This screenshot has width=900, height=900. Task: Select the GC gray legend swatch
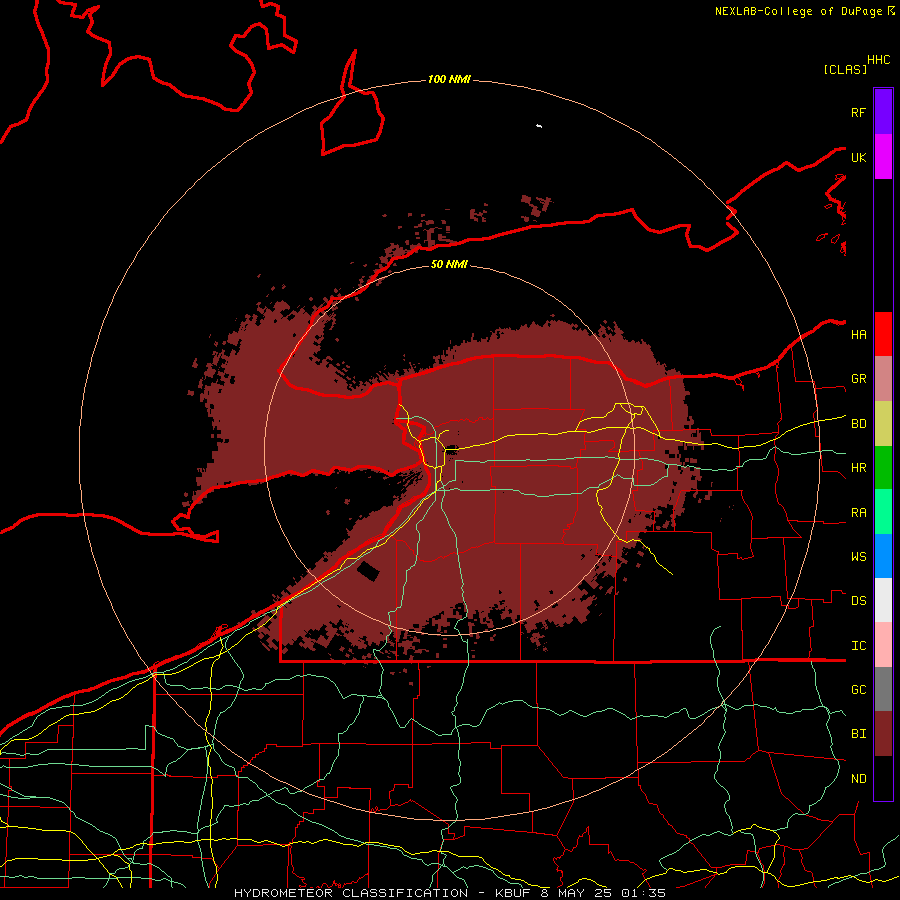(883, 689)
